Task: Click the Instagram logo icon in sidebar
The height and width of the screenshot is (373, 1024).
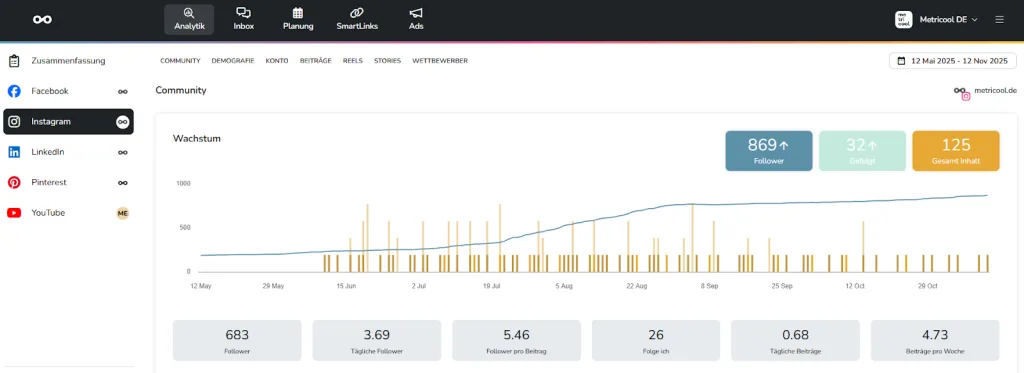Action: click(x=14, y=122)
